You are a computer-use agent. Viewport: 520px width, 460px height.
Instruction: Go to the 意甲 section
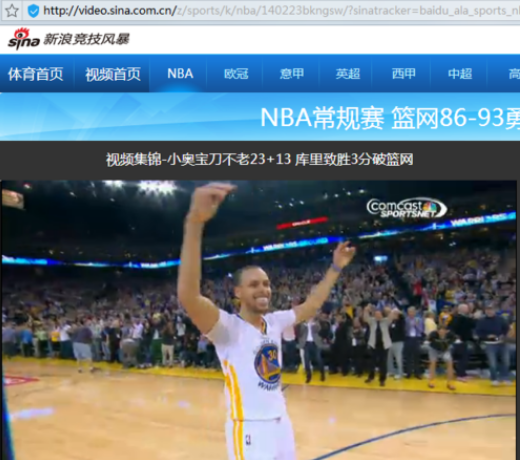292,74
